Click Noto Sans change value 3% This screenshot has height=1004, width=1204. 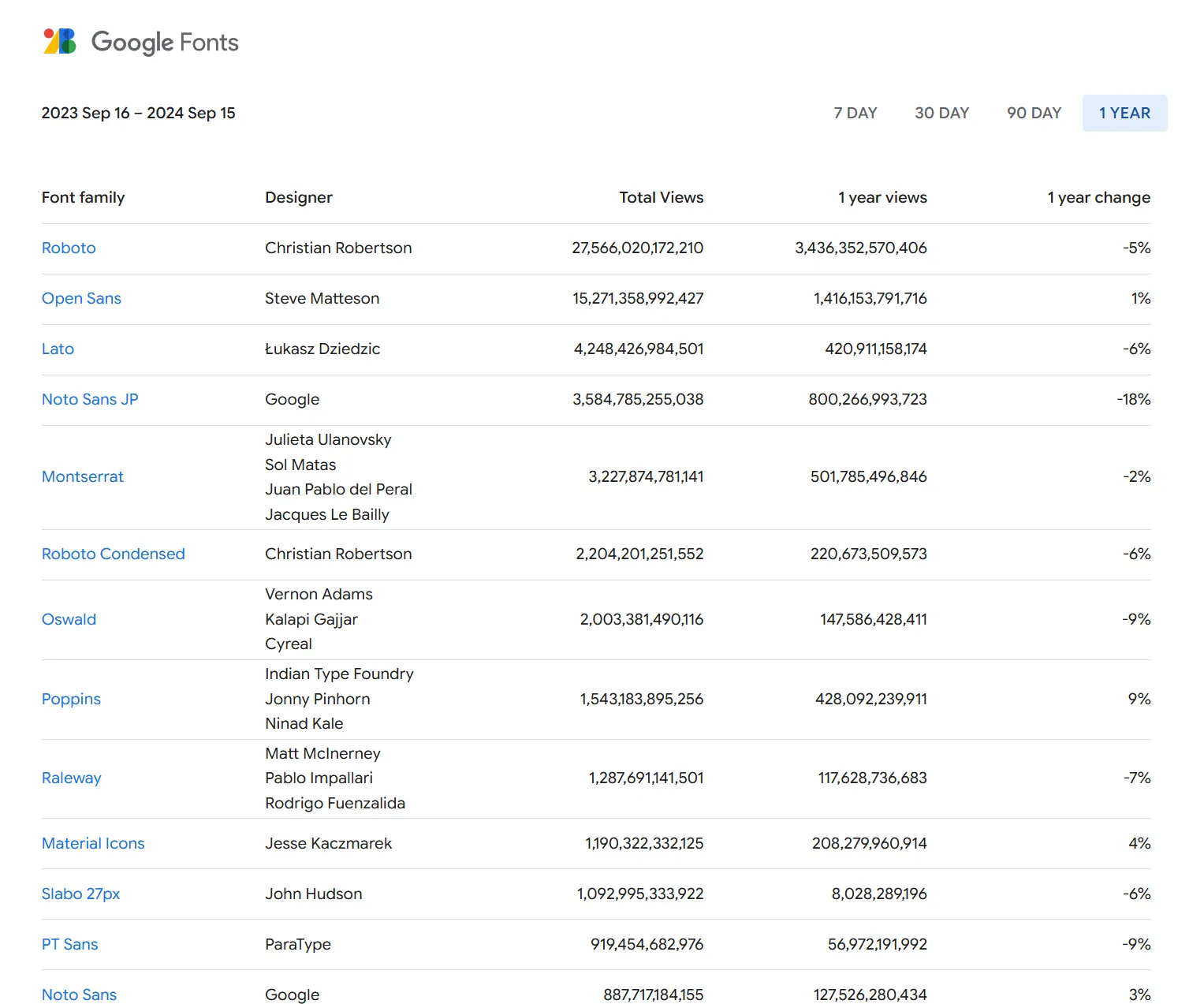pos(1139,995)
